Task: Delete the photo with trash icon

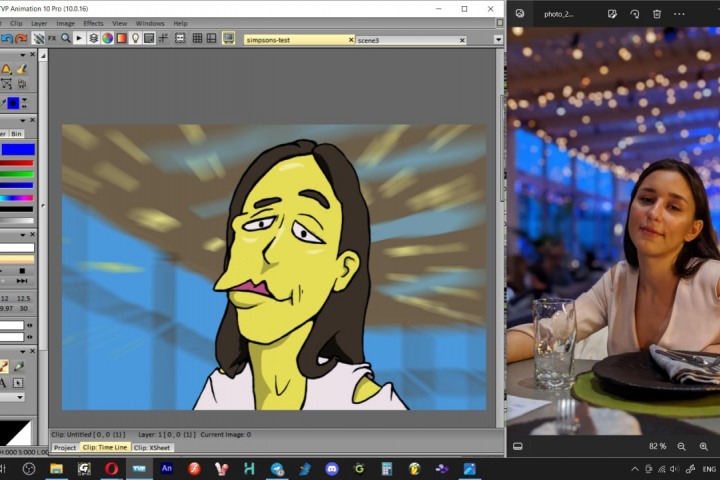Action: pyautogui.click(x=657, y=14)
